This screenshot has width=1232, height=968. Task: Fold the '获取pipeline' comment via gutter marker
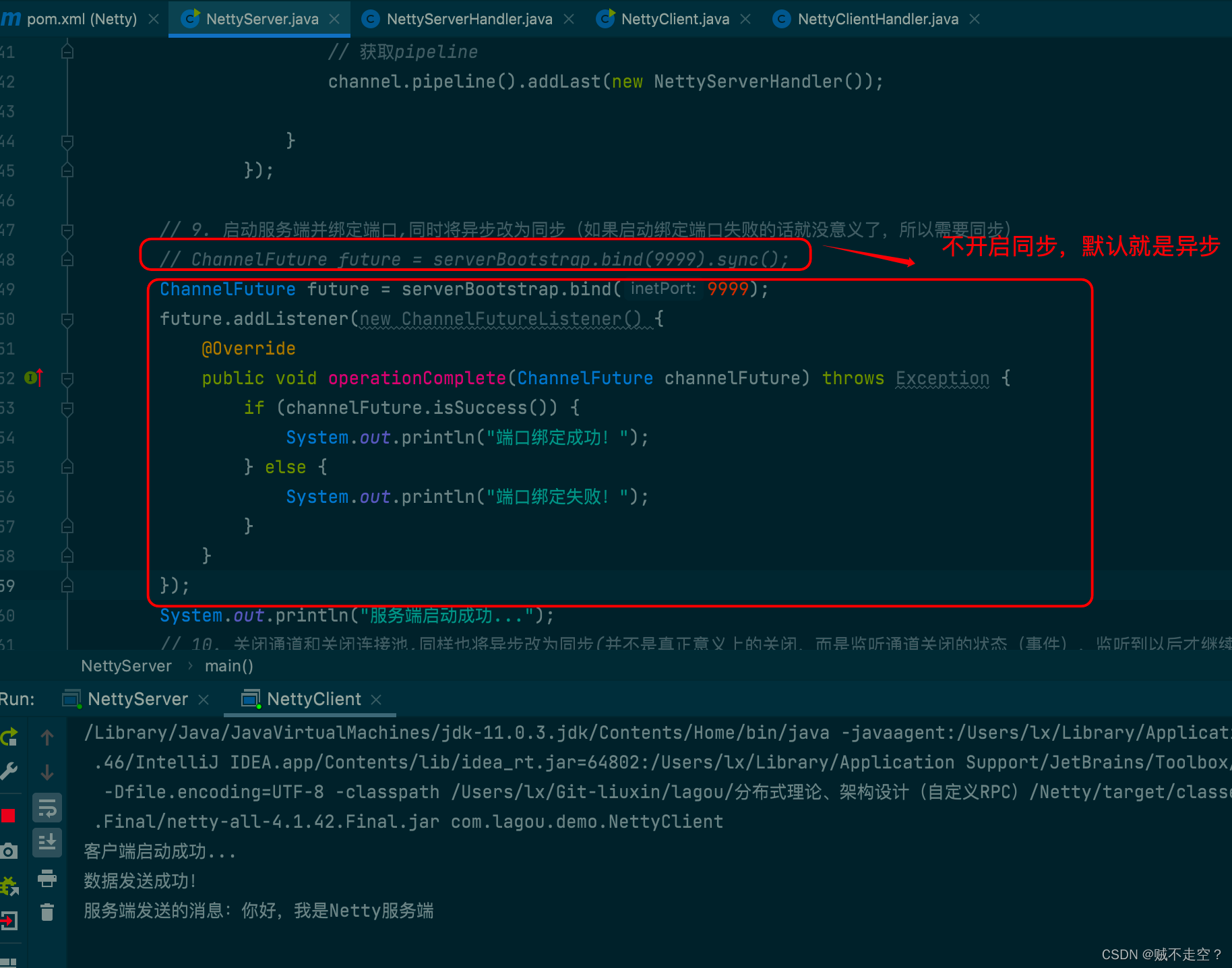[x=67, y=51]
